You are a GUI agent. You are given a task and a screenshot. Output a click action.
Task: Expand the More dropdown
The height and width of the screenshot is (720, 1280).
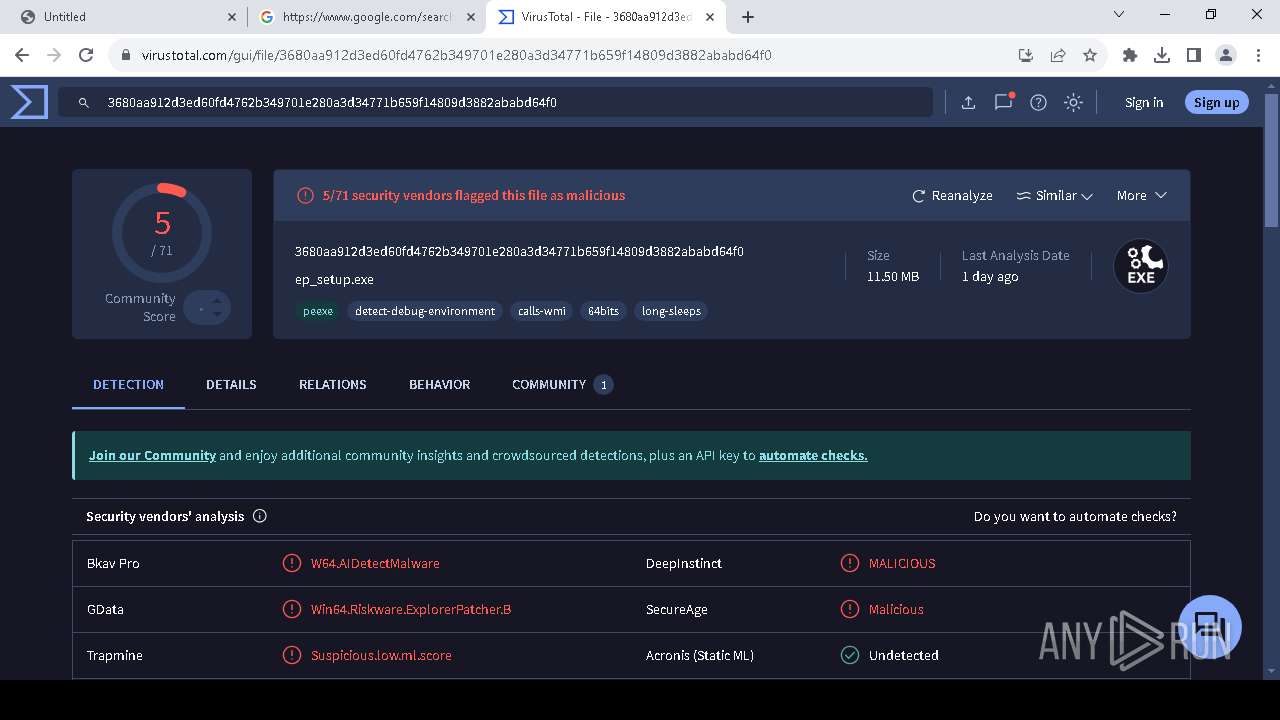(x=1141, y=195)
